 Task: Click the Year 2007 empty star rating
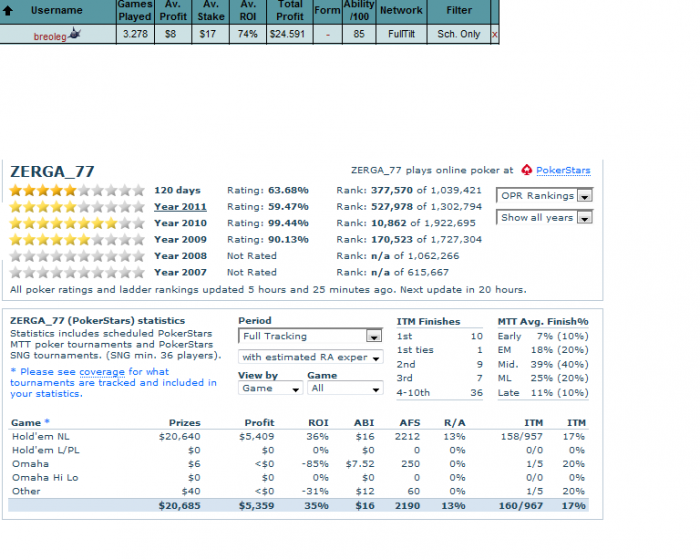(x=77, y=272)
